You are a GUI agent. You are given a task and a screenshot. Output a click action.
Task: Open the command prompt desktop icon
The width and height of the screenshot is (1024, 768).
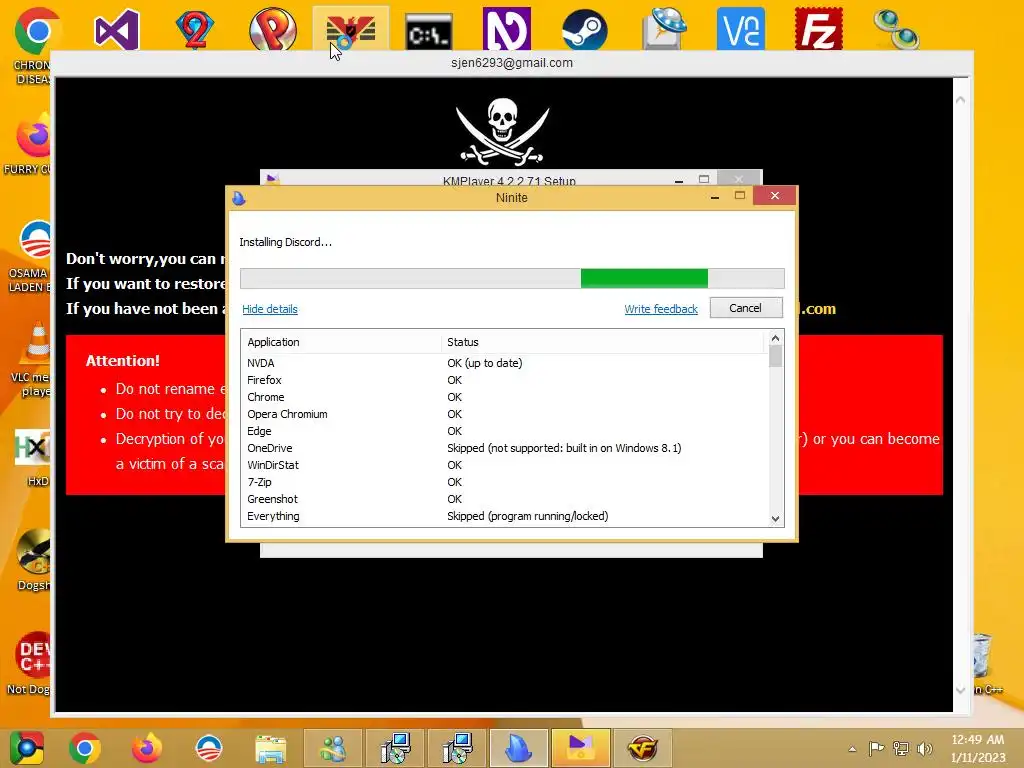coord(428,33)
